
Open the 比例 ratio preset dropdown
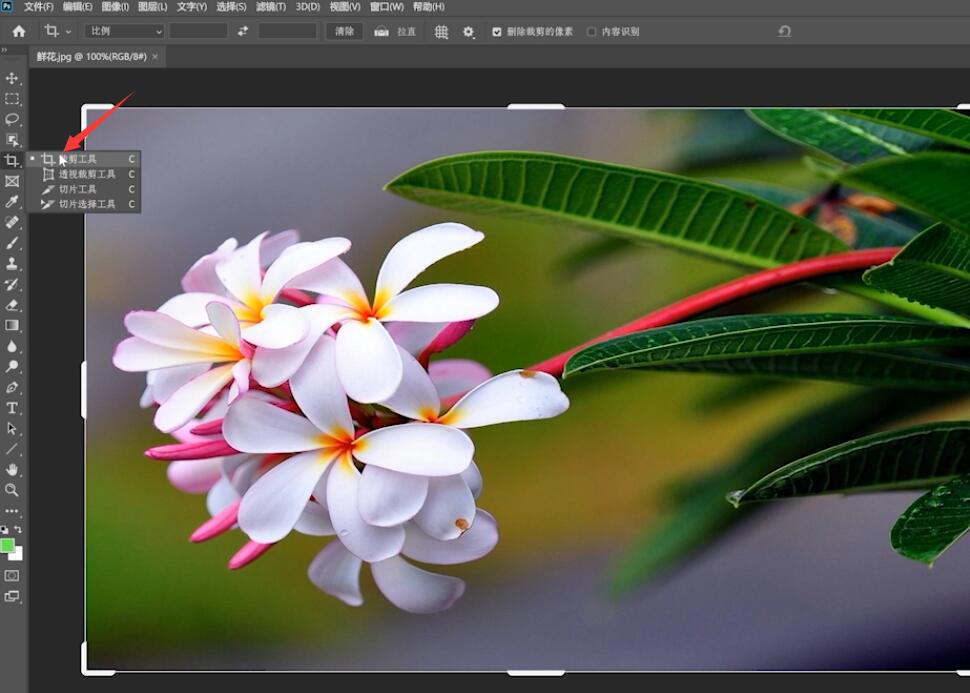(x=124, y=31)
